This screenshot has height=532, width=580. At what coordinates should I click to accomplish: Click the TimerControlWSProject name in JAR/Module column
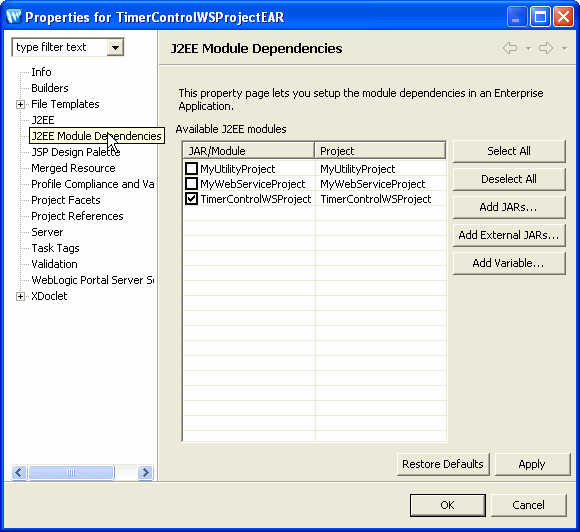[256, 199]
